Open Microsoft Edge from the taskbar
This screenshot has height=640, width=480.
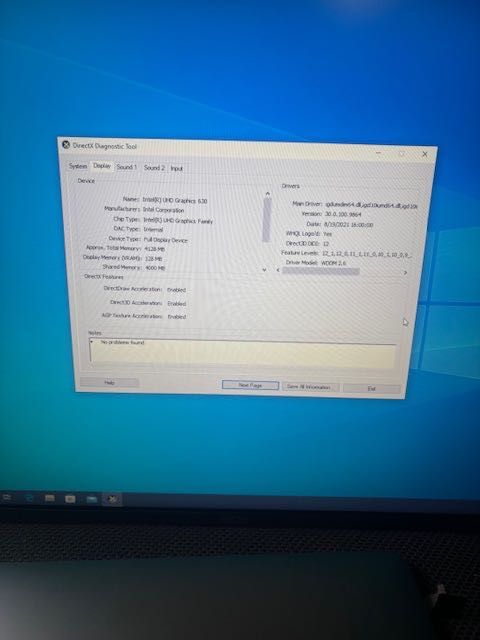(29, 498)
